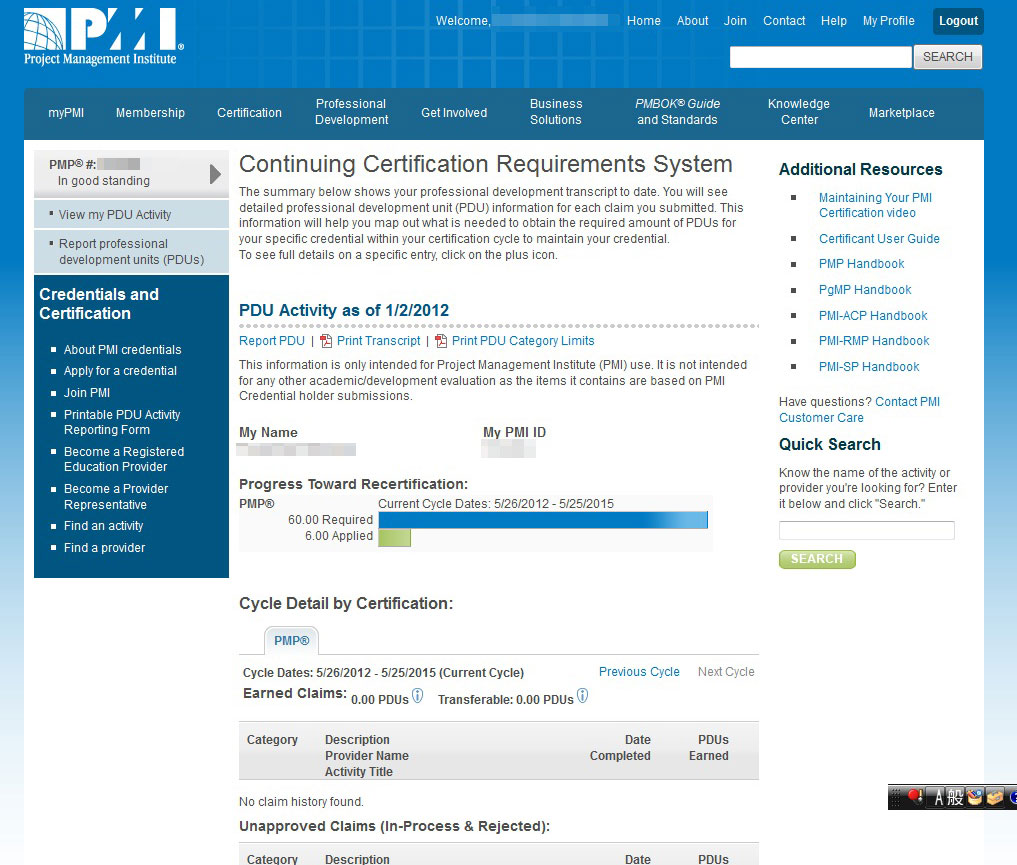Open the Professional Development menu
The height and width of the screenshot is (865, 1017).
tap(352, 112)
